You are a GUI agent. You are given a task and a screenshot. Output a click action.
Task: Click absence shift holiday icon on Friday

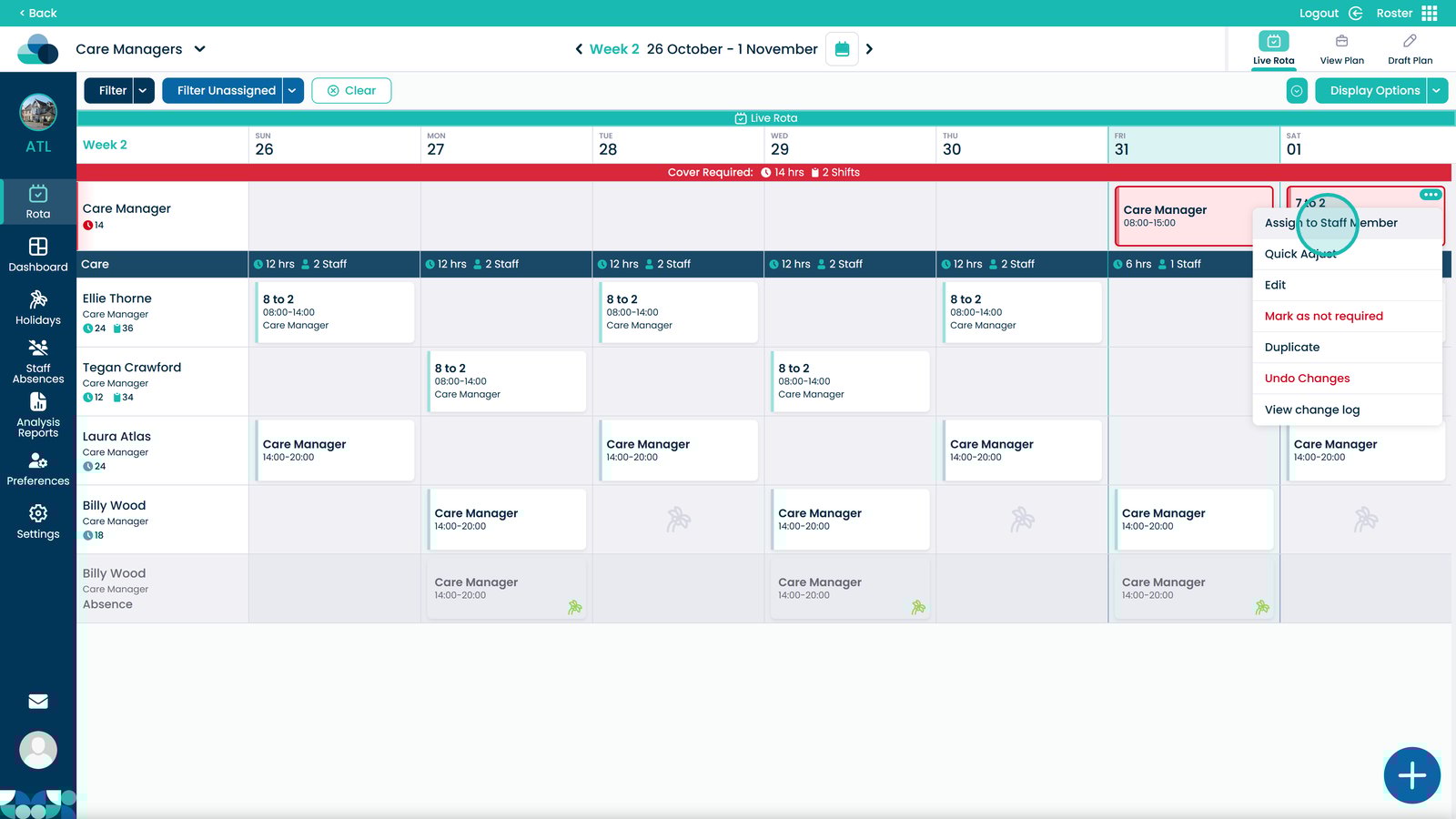(1262, 607)
